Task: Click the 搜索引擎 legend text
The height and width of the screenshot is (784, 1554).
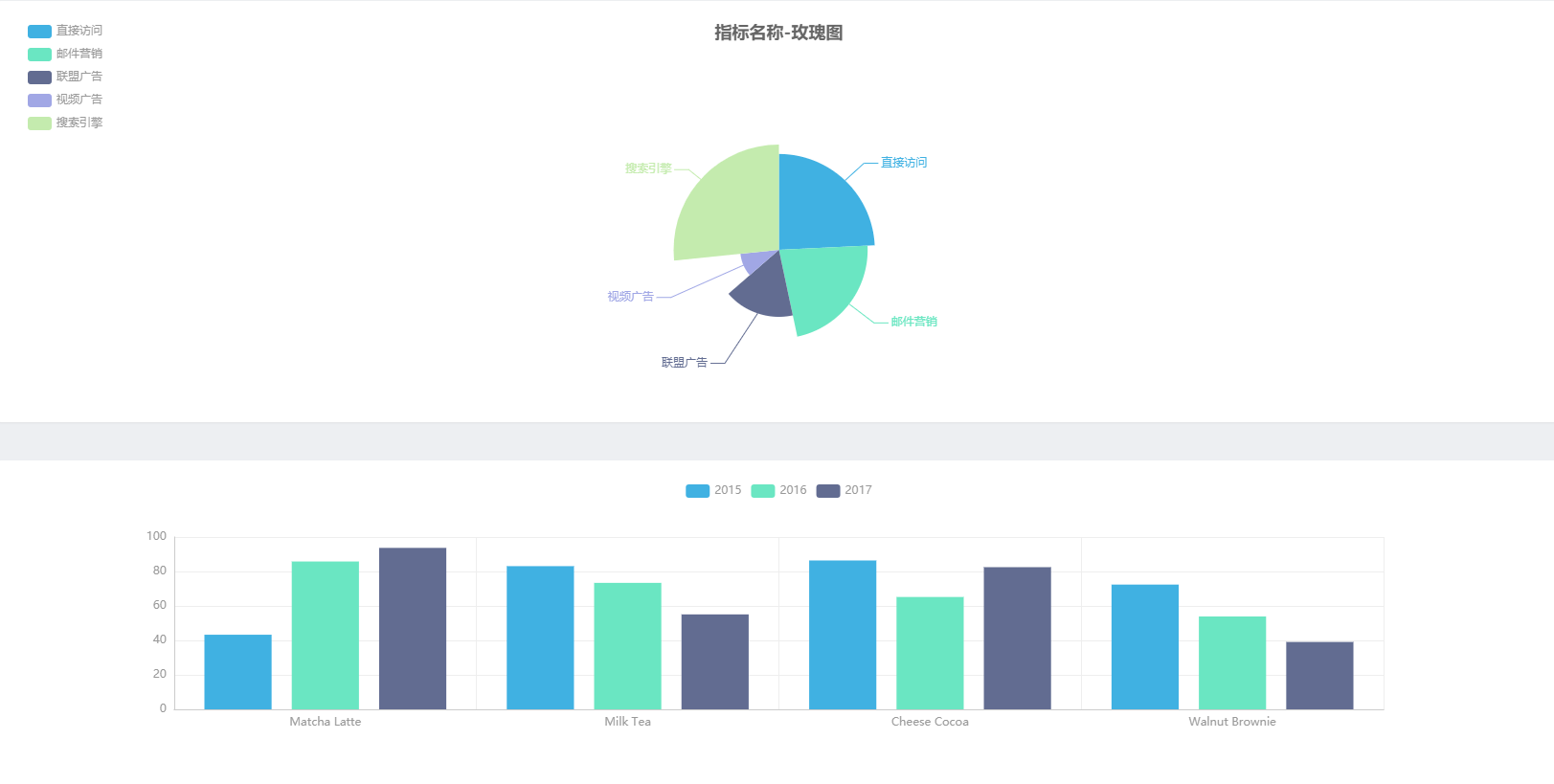Action: 79,123
